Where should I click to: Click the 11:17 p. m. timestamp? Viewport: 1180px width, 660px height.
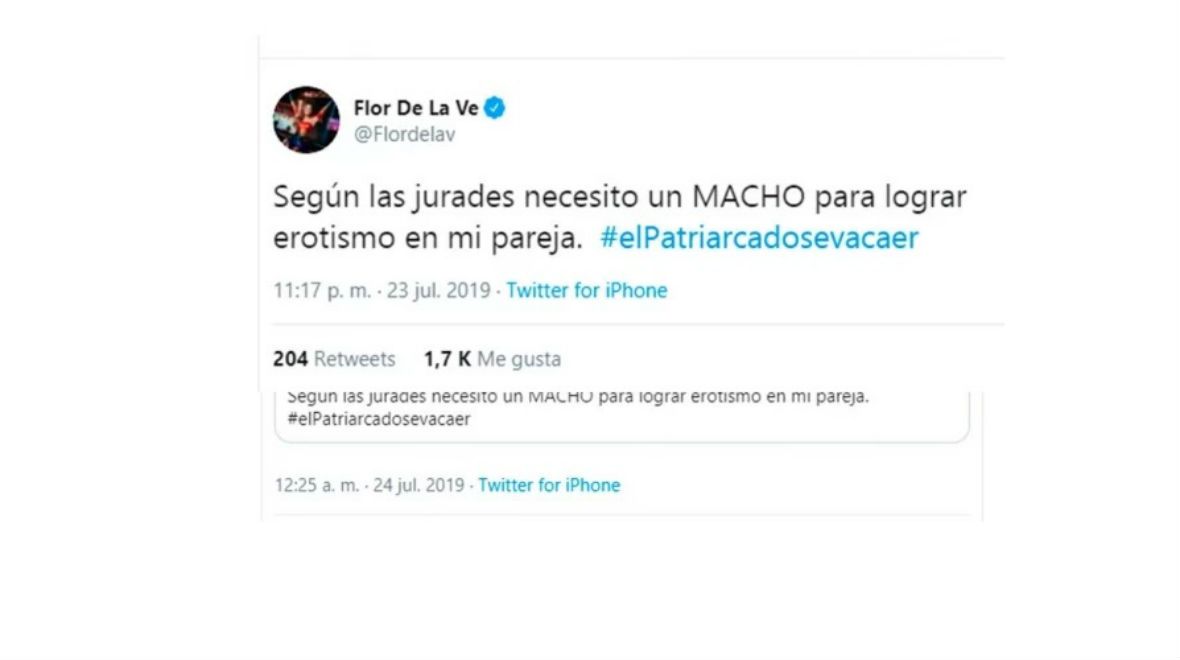tap(322, 290)
